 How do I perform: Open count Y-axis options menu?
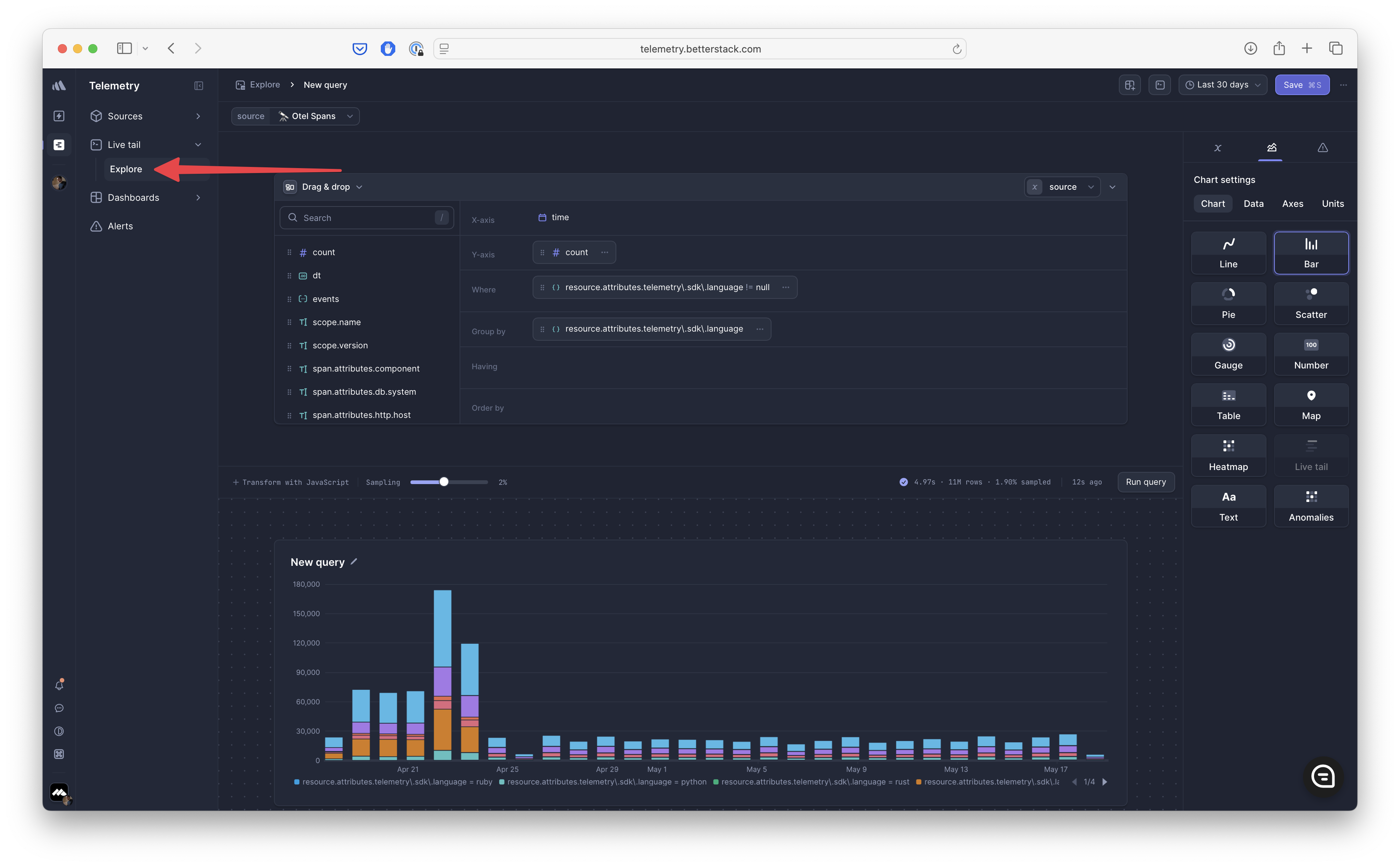605,252
